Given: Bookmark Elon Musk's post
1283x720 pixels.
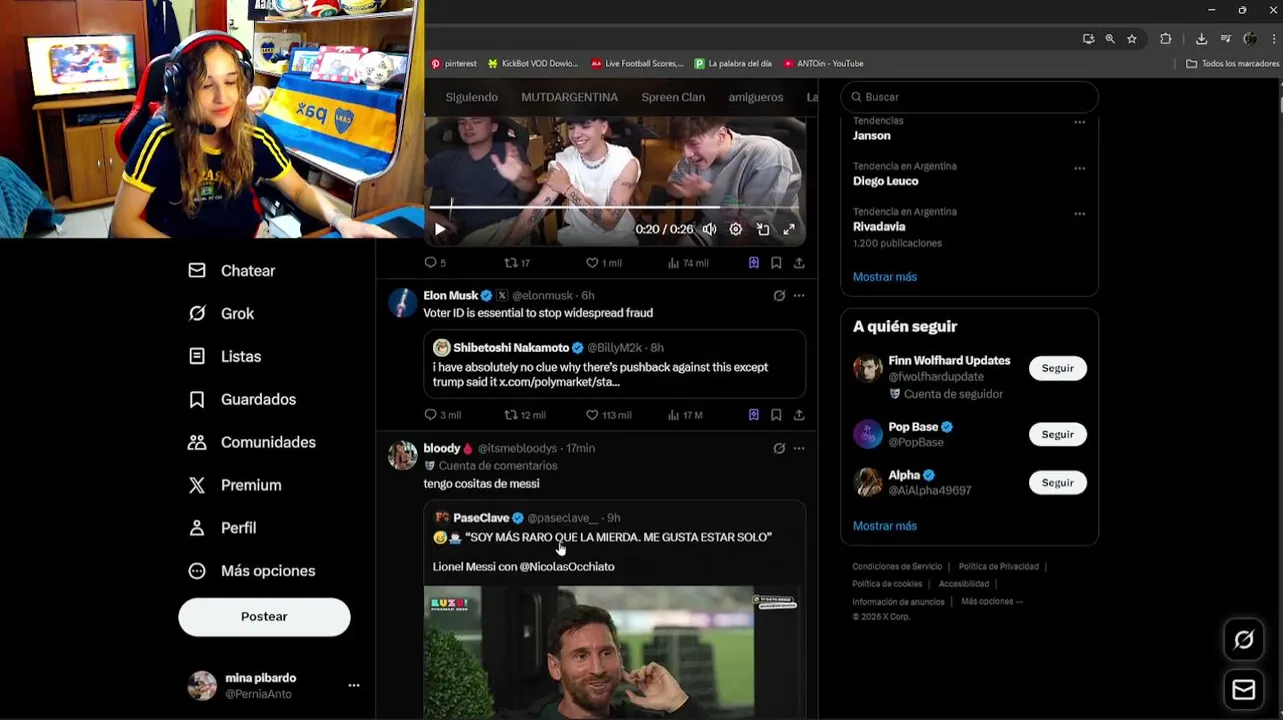Looking at the screenshot, I should 776,415.
